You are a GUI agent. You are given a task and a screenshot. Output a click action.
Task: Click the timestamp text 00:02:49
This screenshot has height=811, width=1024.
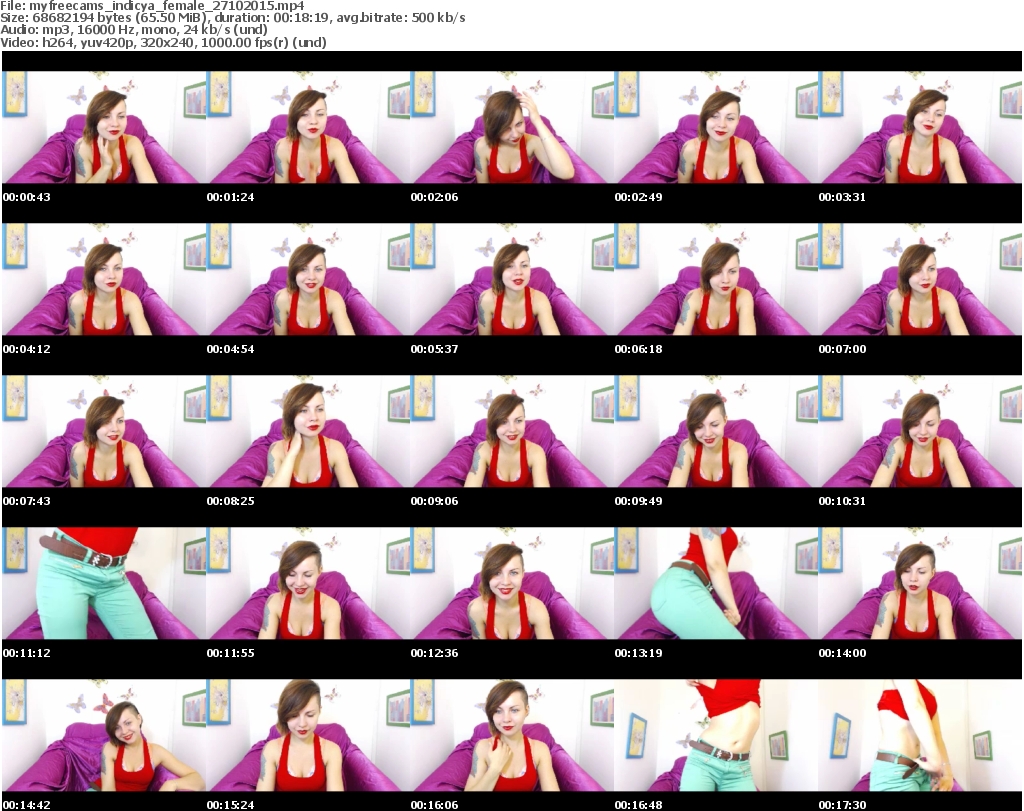pos(638,197)
